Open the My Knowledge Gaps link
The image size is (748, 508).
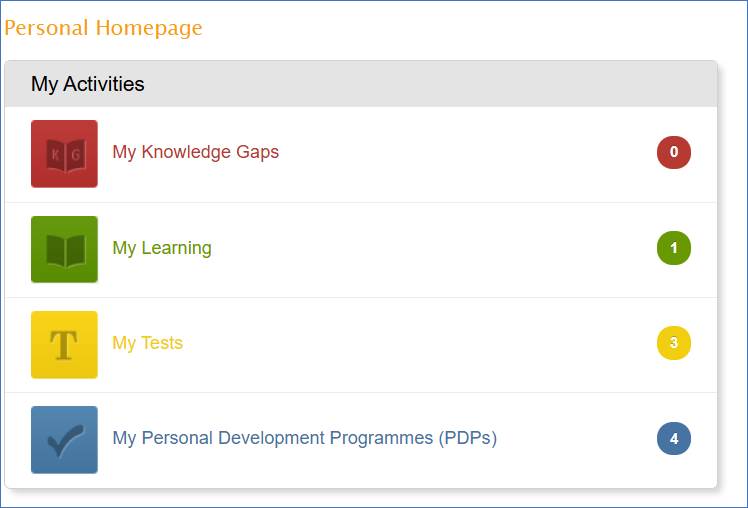coord(195,152)
